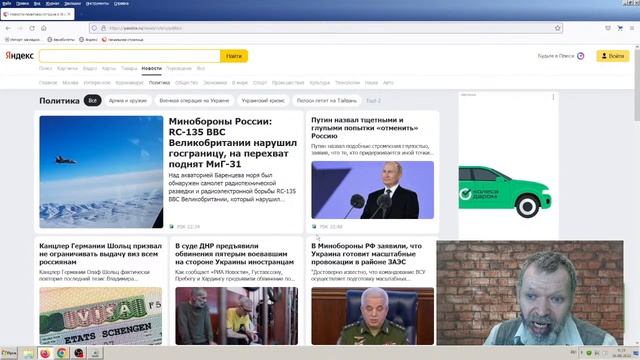640x360 pixels.
Task: Open the first bookmarks toolbar item
Action: coord(22,40)
